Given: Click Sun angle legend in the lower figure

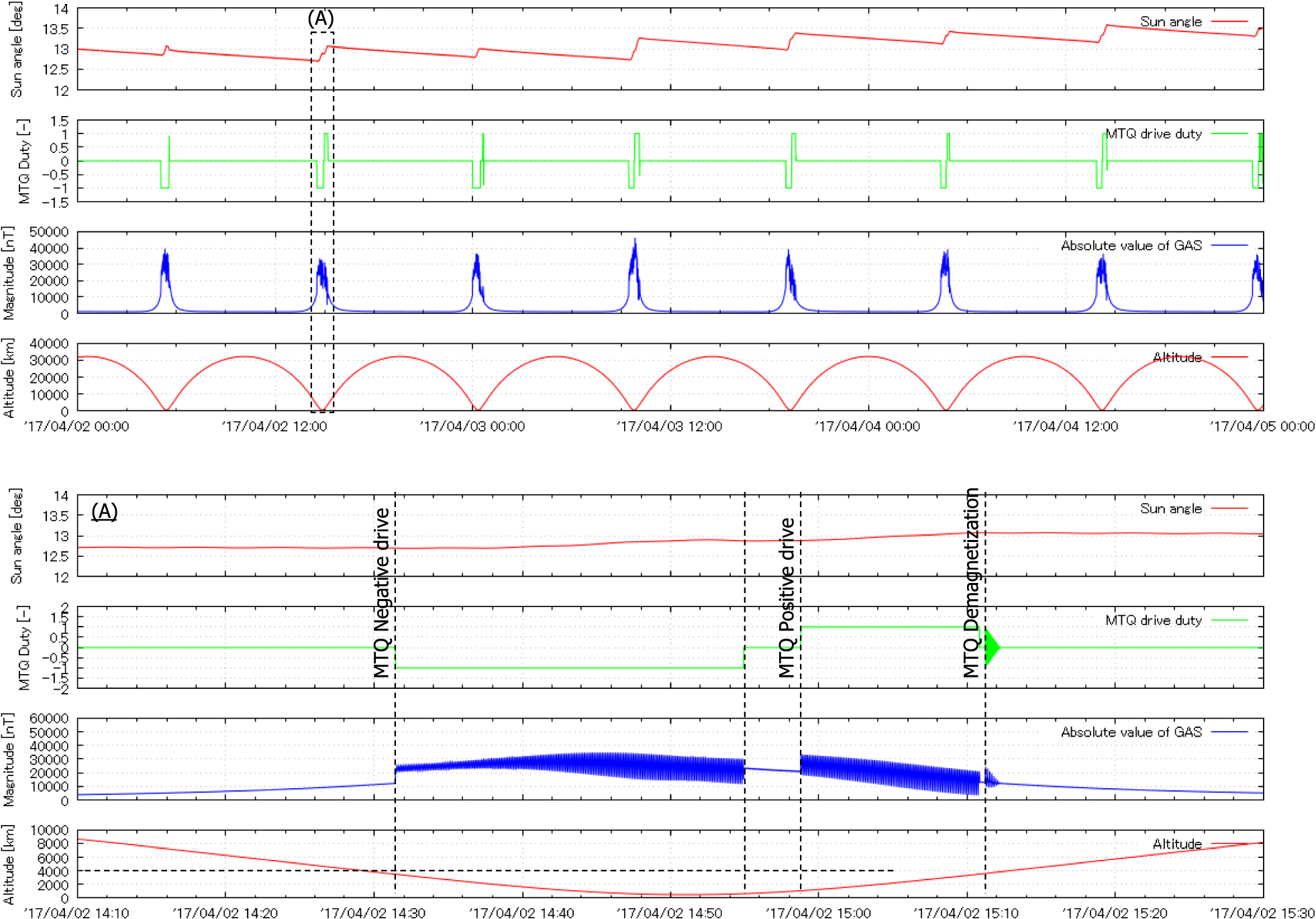Looking at the screenshot, I should 1171,508.
